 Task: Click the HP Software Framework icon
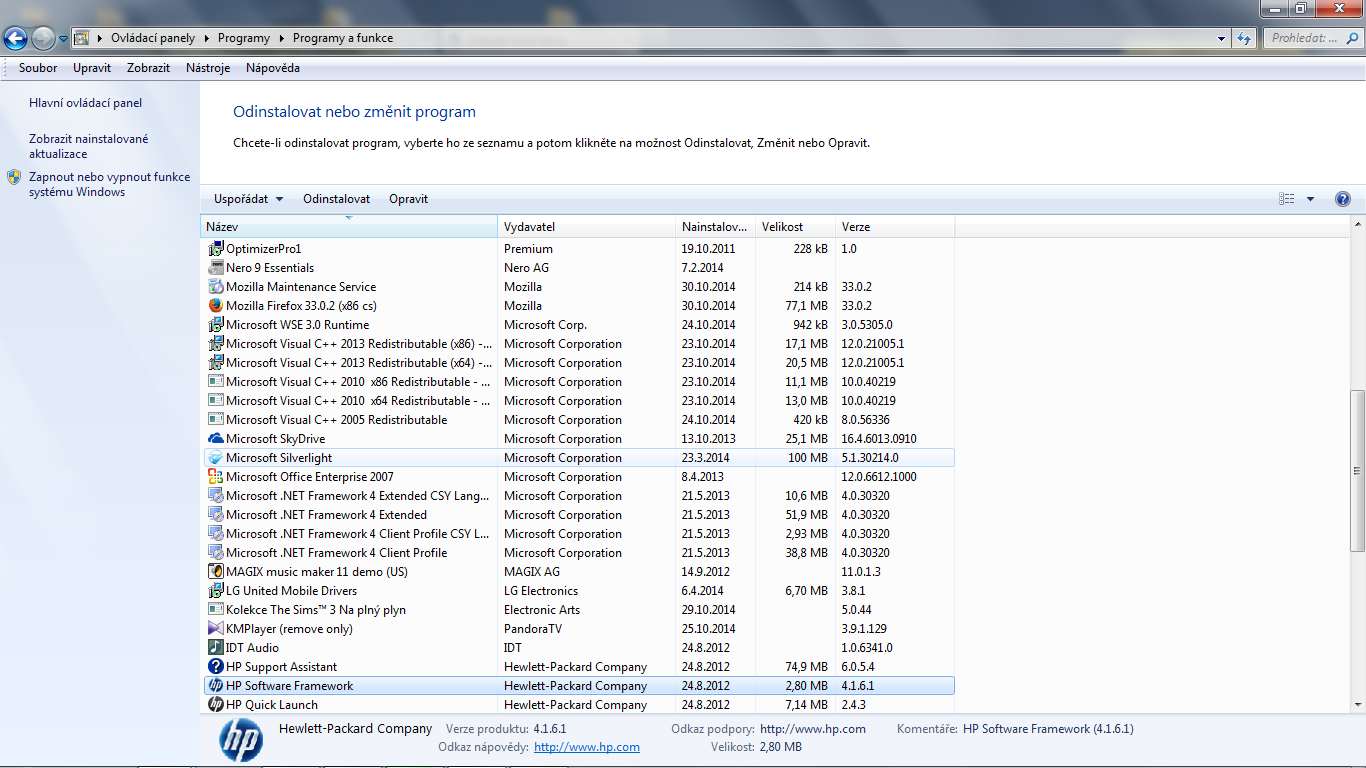click(x=216, y=686)
